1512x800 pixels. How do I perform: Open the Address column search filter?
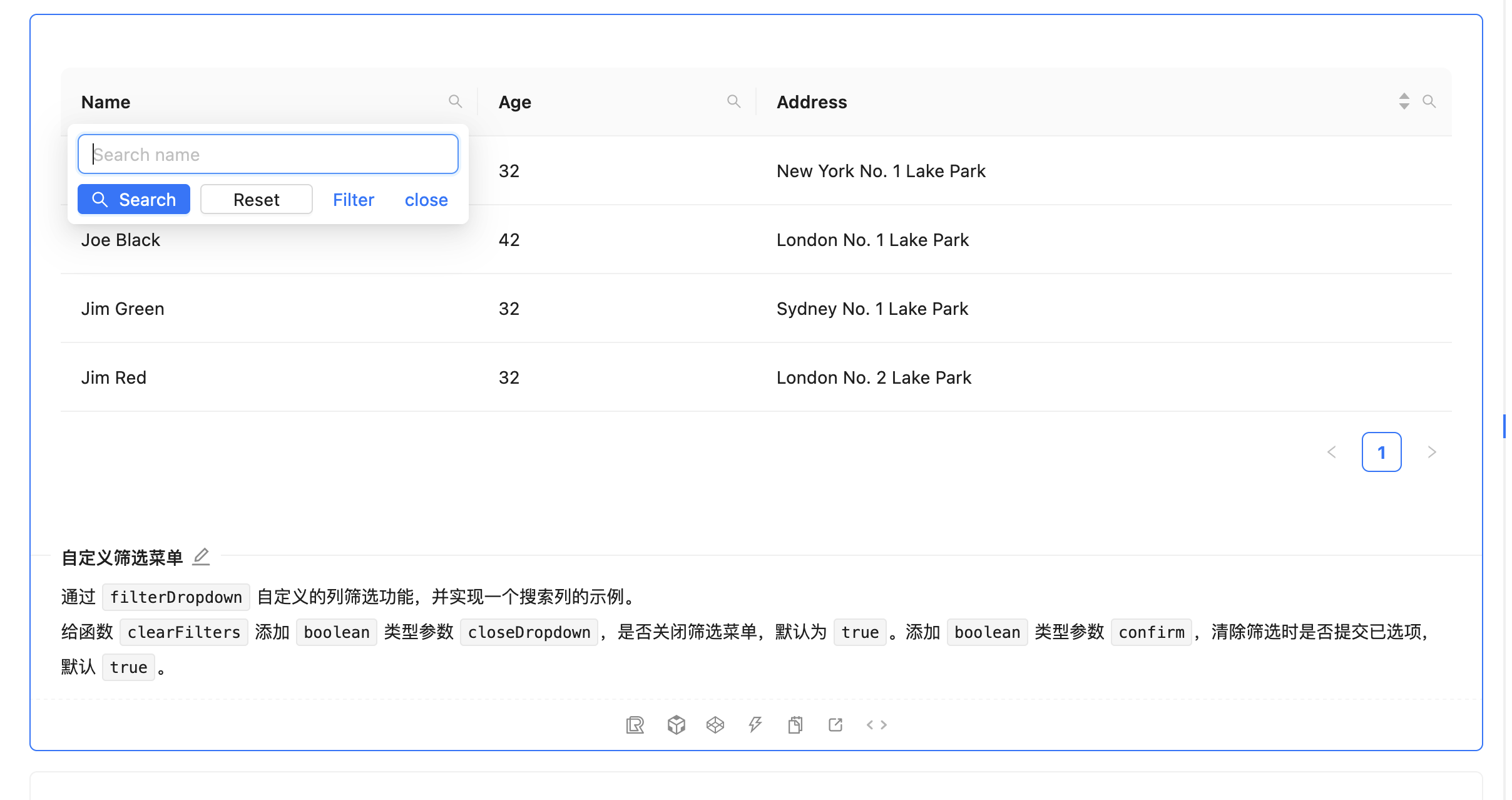[1430, 101]
